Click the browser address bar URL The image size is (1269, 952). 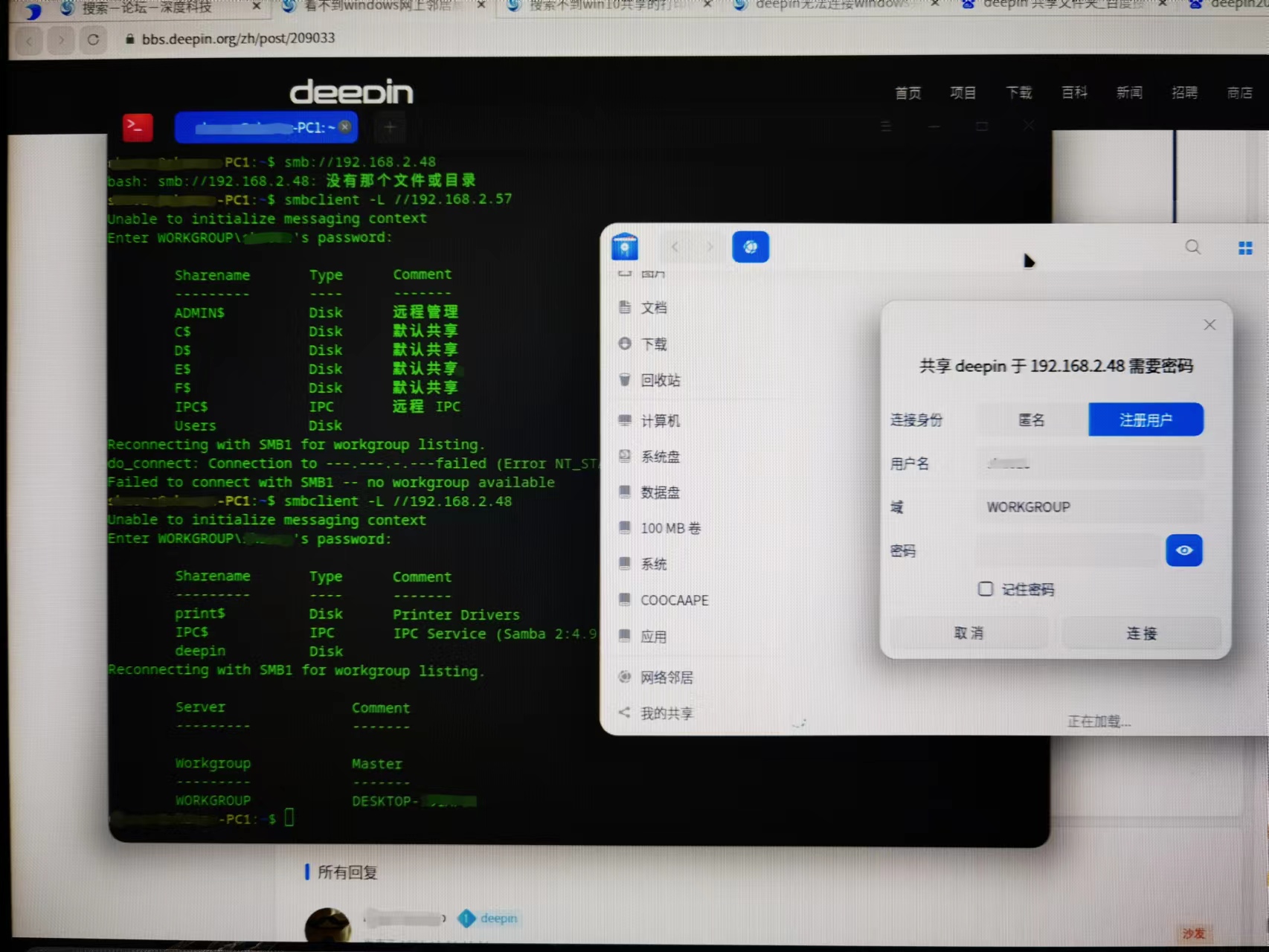tap(238, 39)
